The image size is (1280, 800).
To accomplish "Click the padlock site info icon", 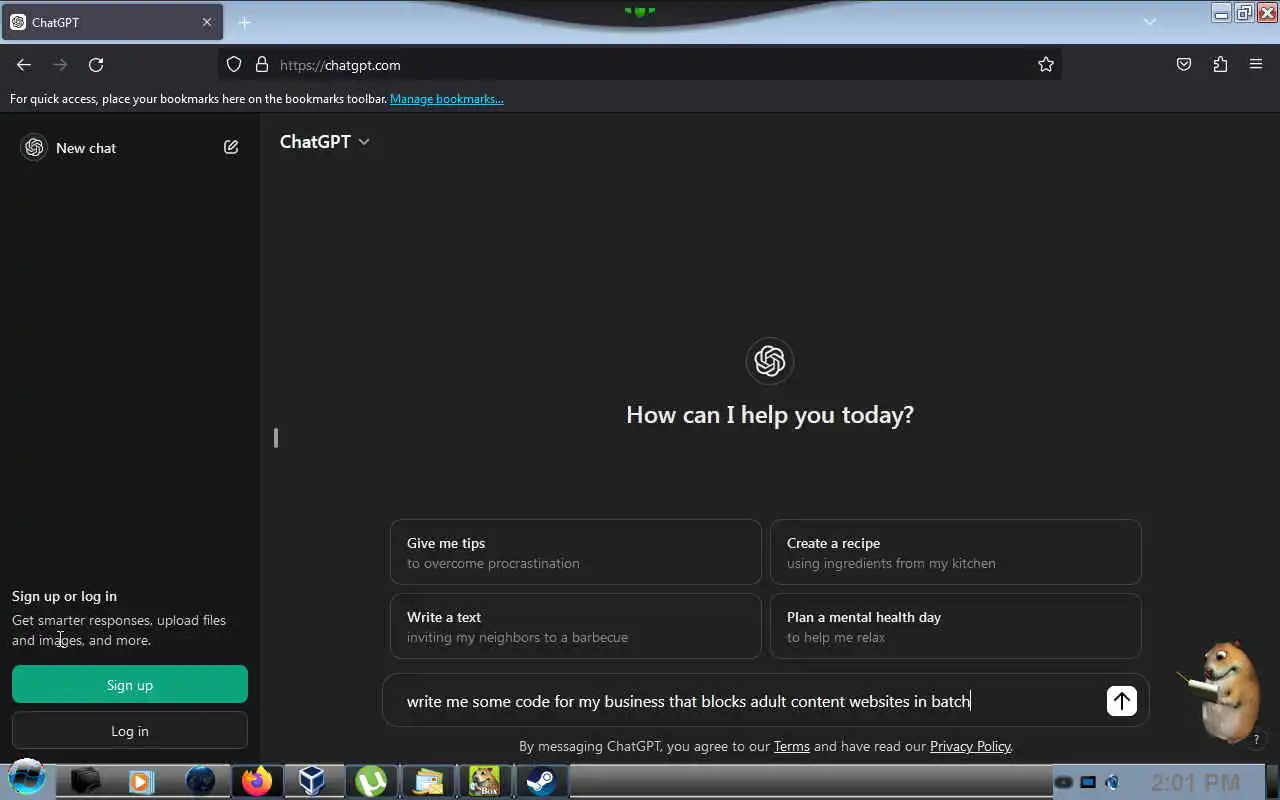I will pyautogui.click(x=262, y=64).
